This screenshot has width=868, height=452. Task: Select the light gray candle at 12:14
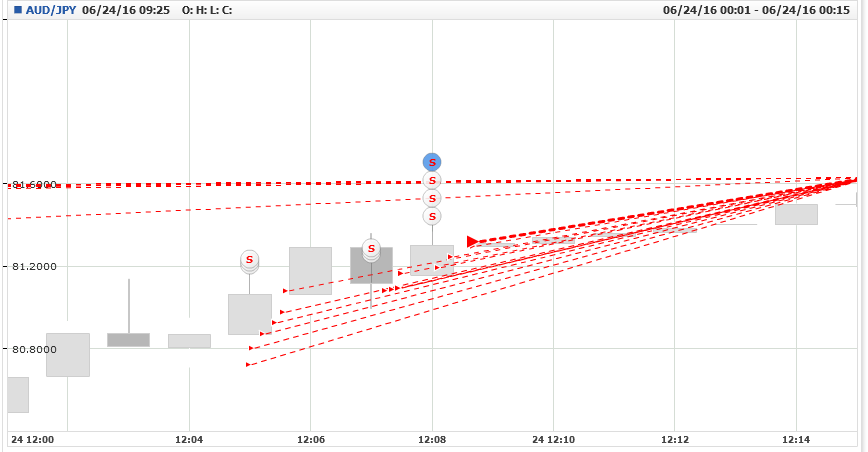pos(796,215)
